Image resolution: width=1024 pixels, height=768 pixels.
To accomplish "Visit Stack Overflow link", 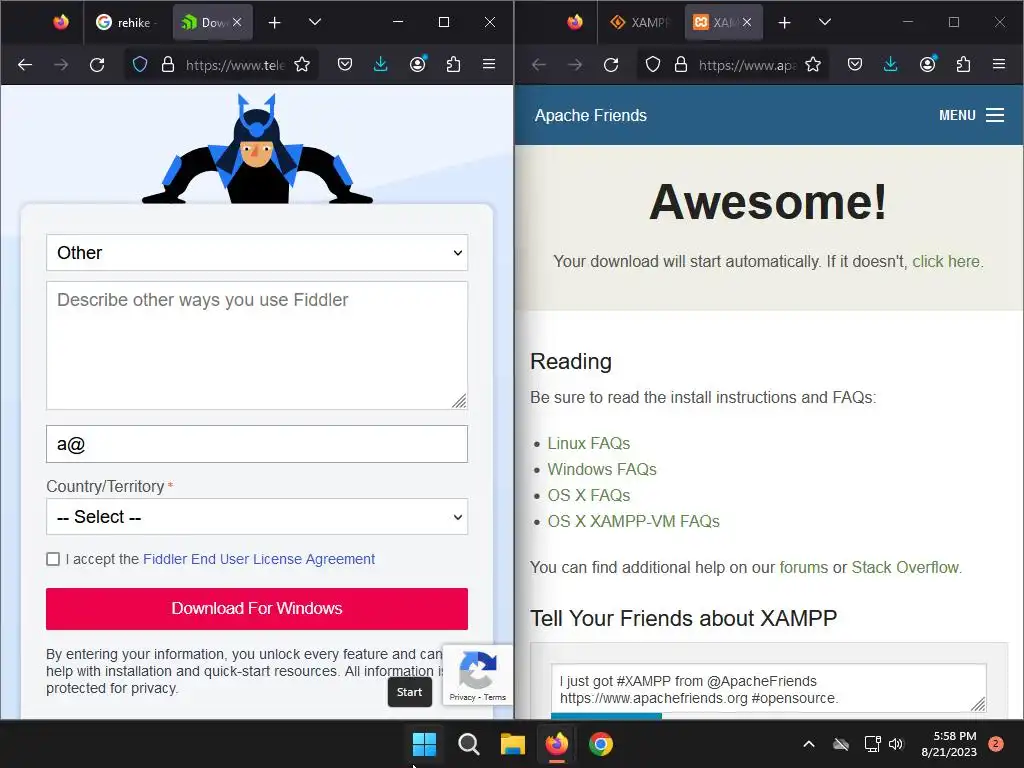I will [905, 568].
